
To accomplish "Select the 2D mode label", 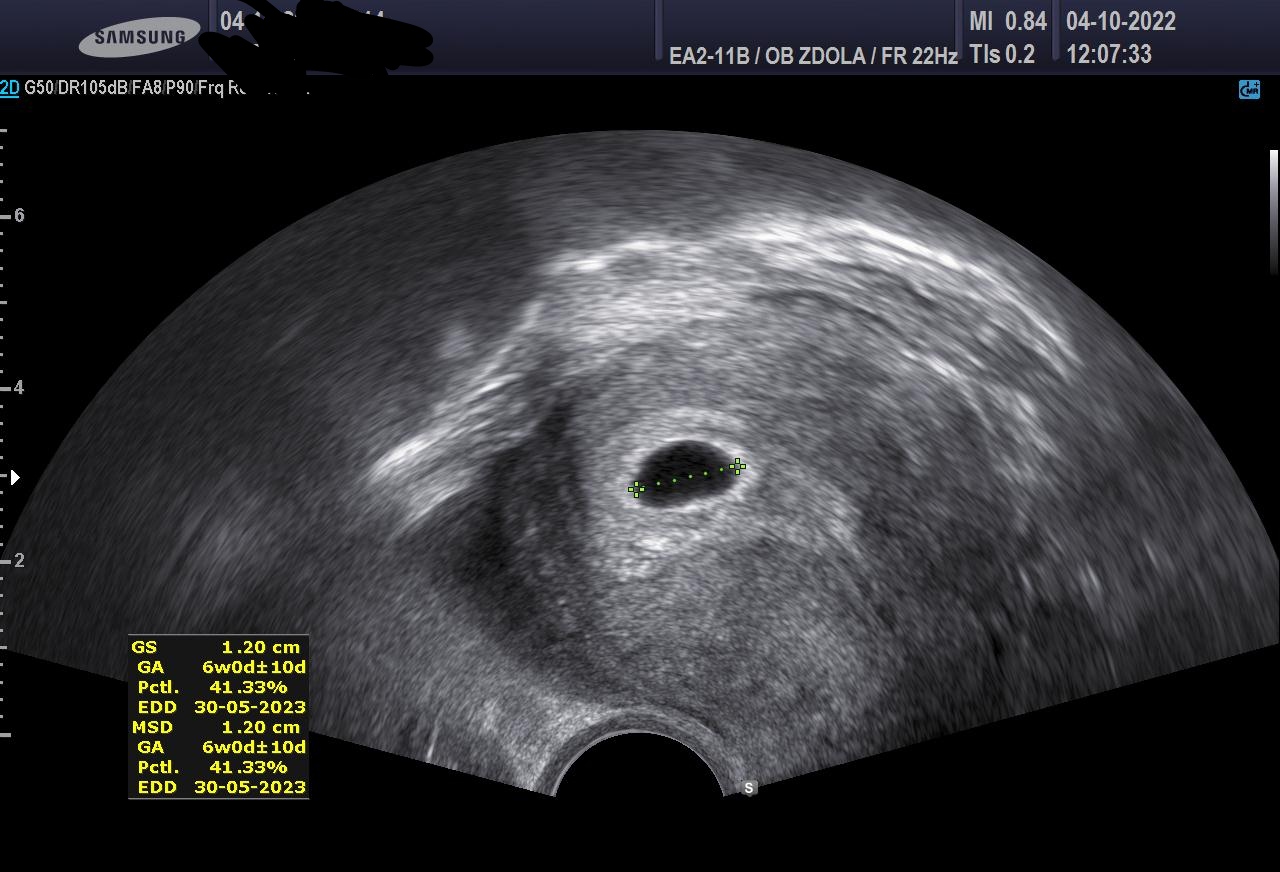I will 9,88.
